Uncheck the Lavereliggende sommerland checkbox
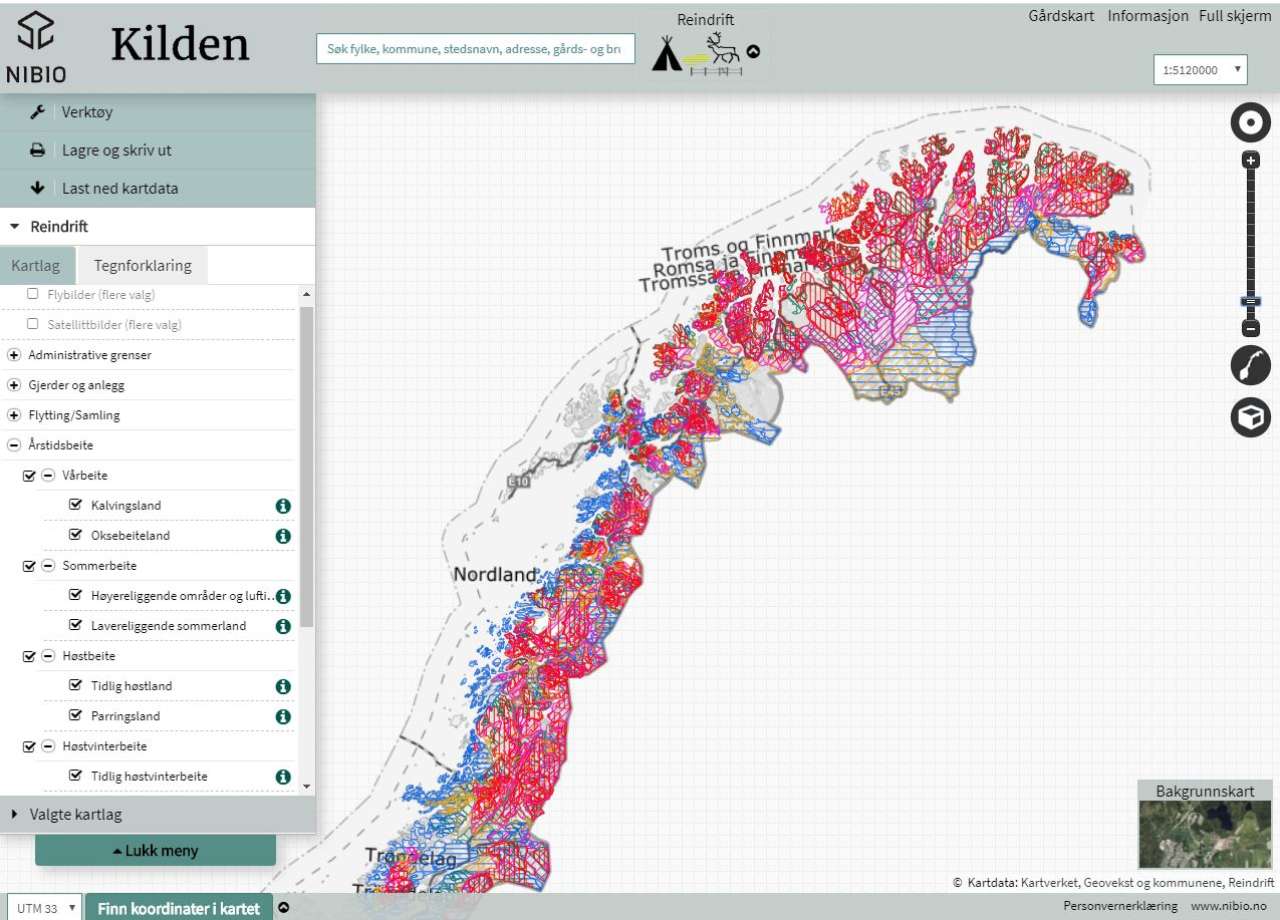 (75, 625)
